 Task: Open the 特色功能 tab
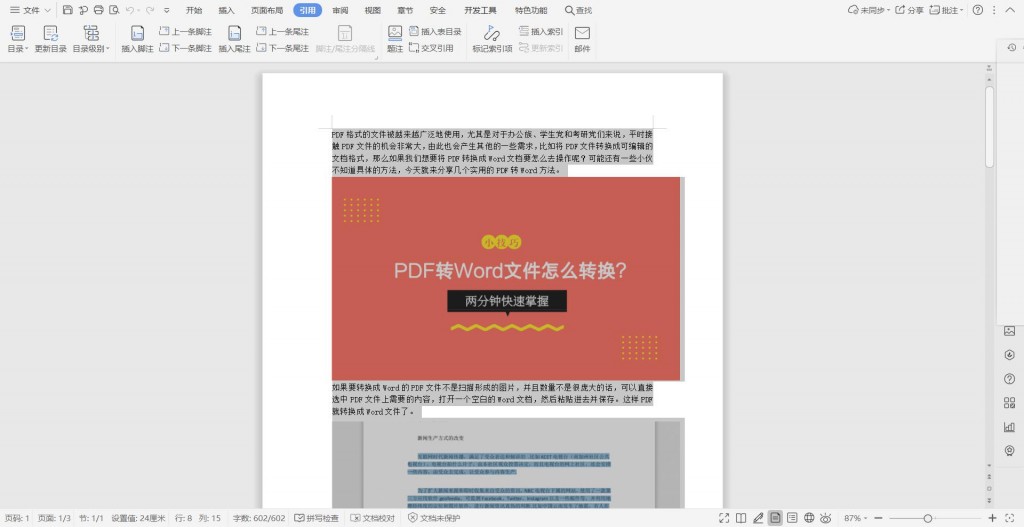point(531,10)
